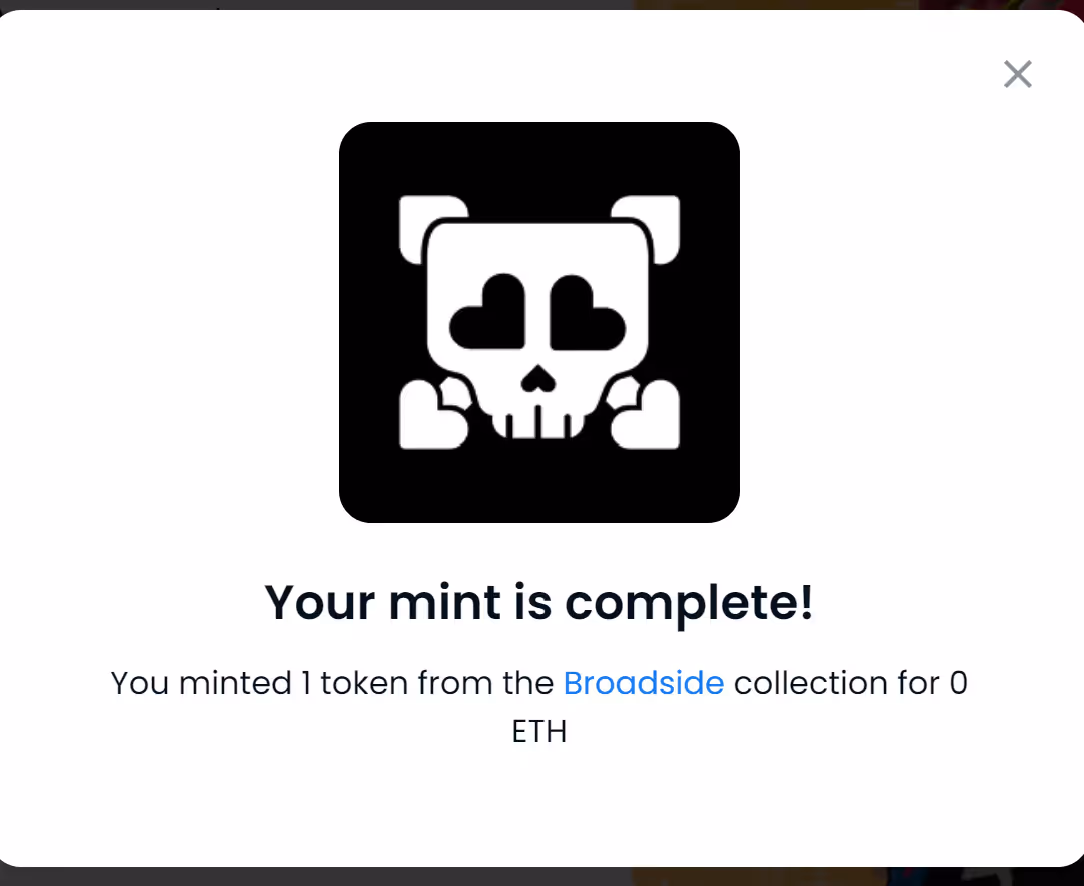Click the minted skull NFT thumbnail

(x=539, y=322)
